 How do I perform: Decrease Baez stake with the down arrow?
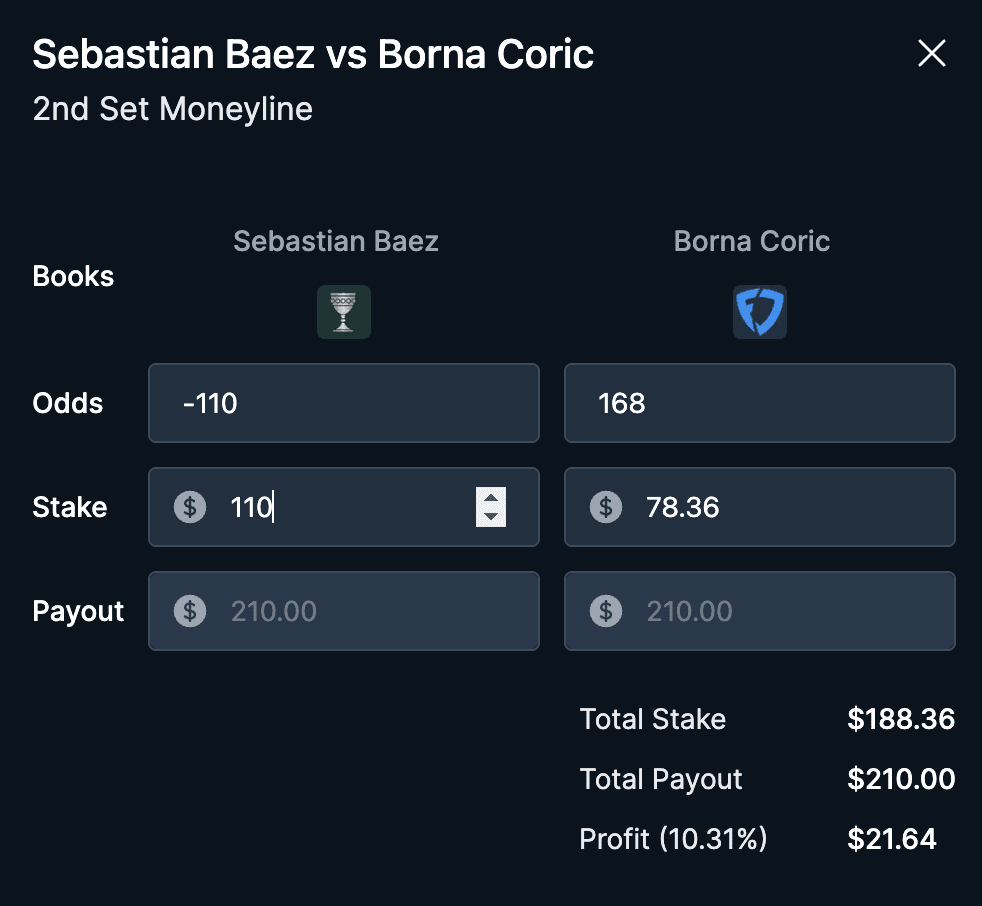pyautogui.click(x=491, y=517)
